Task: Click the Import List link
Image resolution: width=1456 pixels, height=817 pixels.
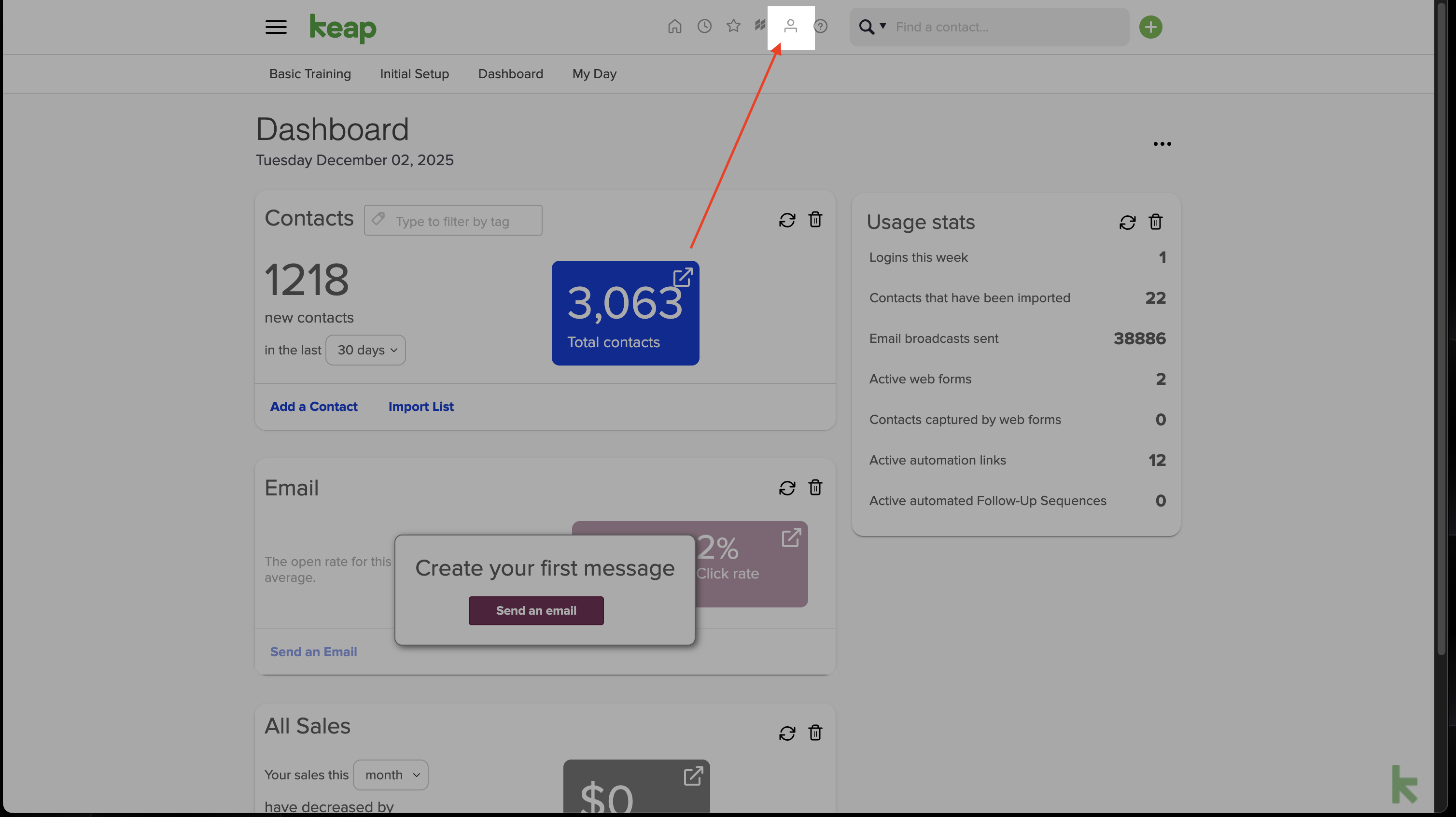Action: click(420, 407)
